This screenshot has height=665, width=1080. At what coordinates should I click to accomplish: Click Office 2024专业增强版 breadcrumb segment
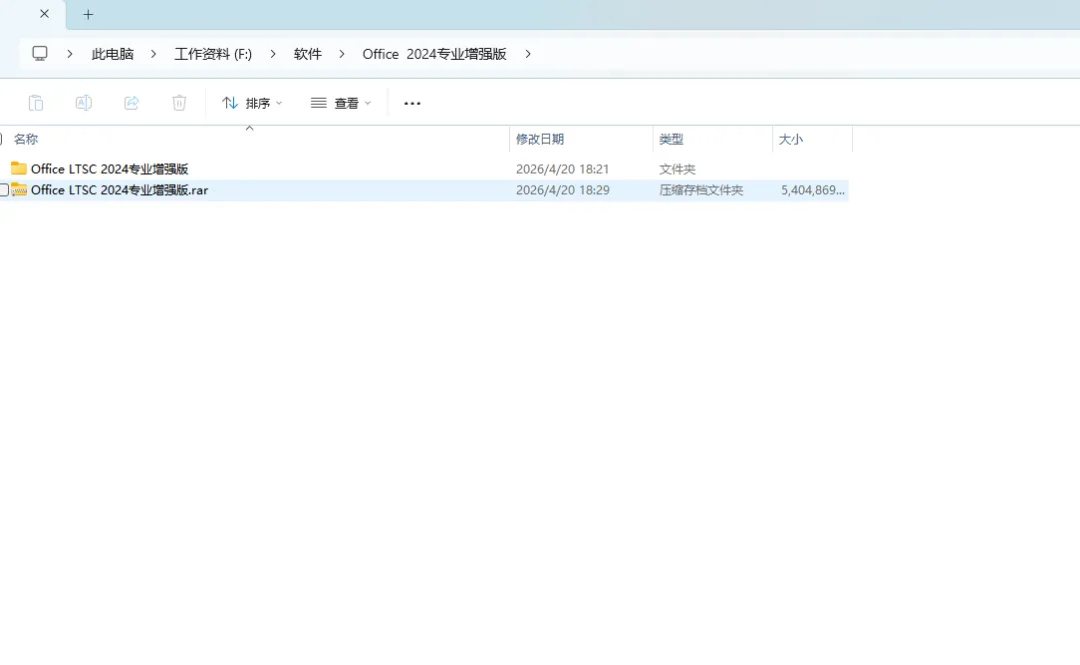434,54
